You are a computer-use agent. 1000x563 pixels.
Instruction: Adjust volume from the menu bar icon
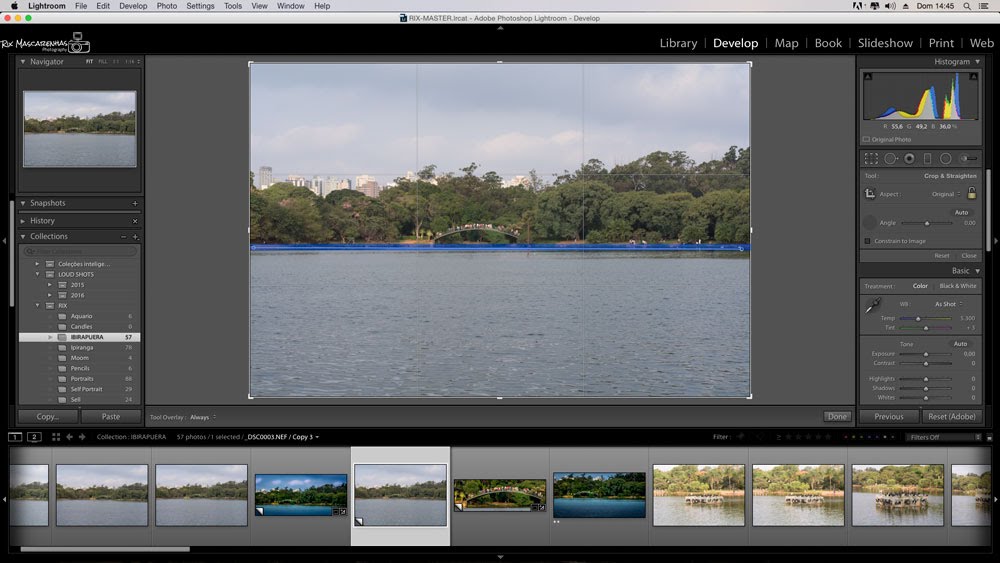pyautogui.click(x=890, y=6)
